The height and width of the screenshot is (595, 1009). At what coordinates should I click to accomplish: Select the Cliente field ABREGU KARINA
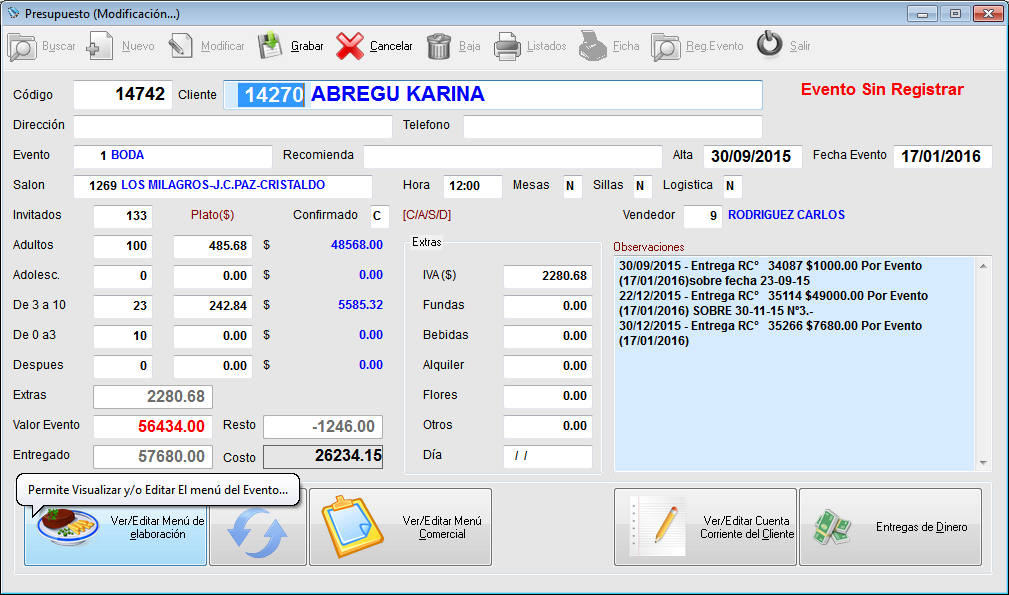tap(493, 95)
